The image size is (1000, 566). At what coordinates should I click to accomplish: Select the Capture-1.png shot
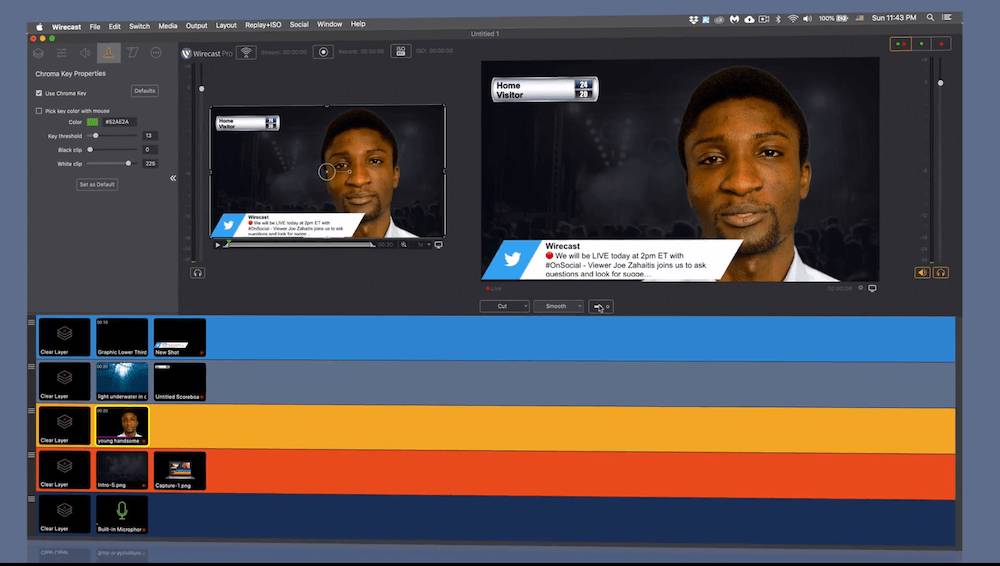(180, 470)
